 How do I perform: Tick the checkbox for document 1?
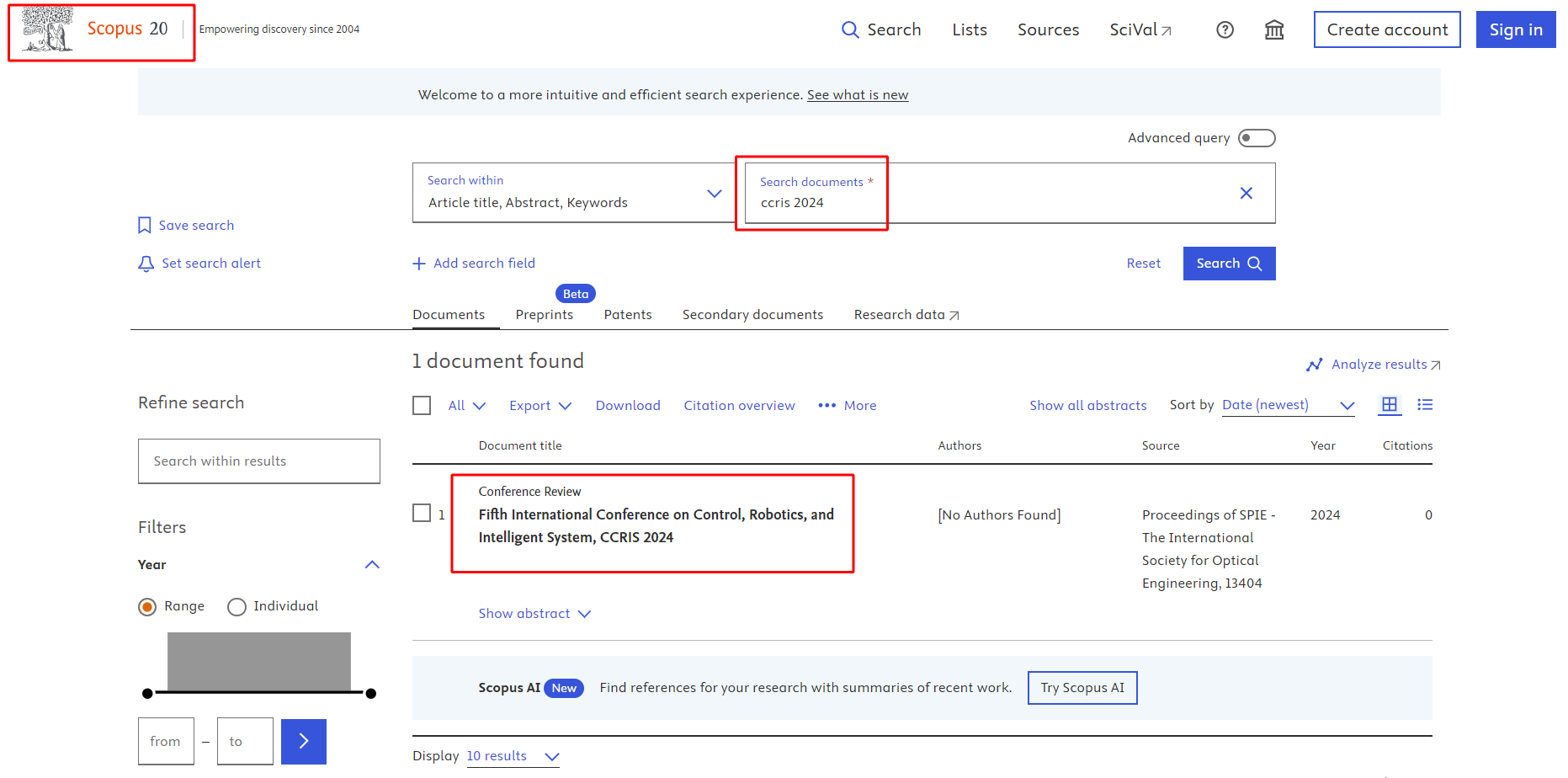pos(422,513)
